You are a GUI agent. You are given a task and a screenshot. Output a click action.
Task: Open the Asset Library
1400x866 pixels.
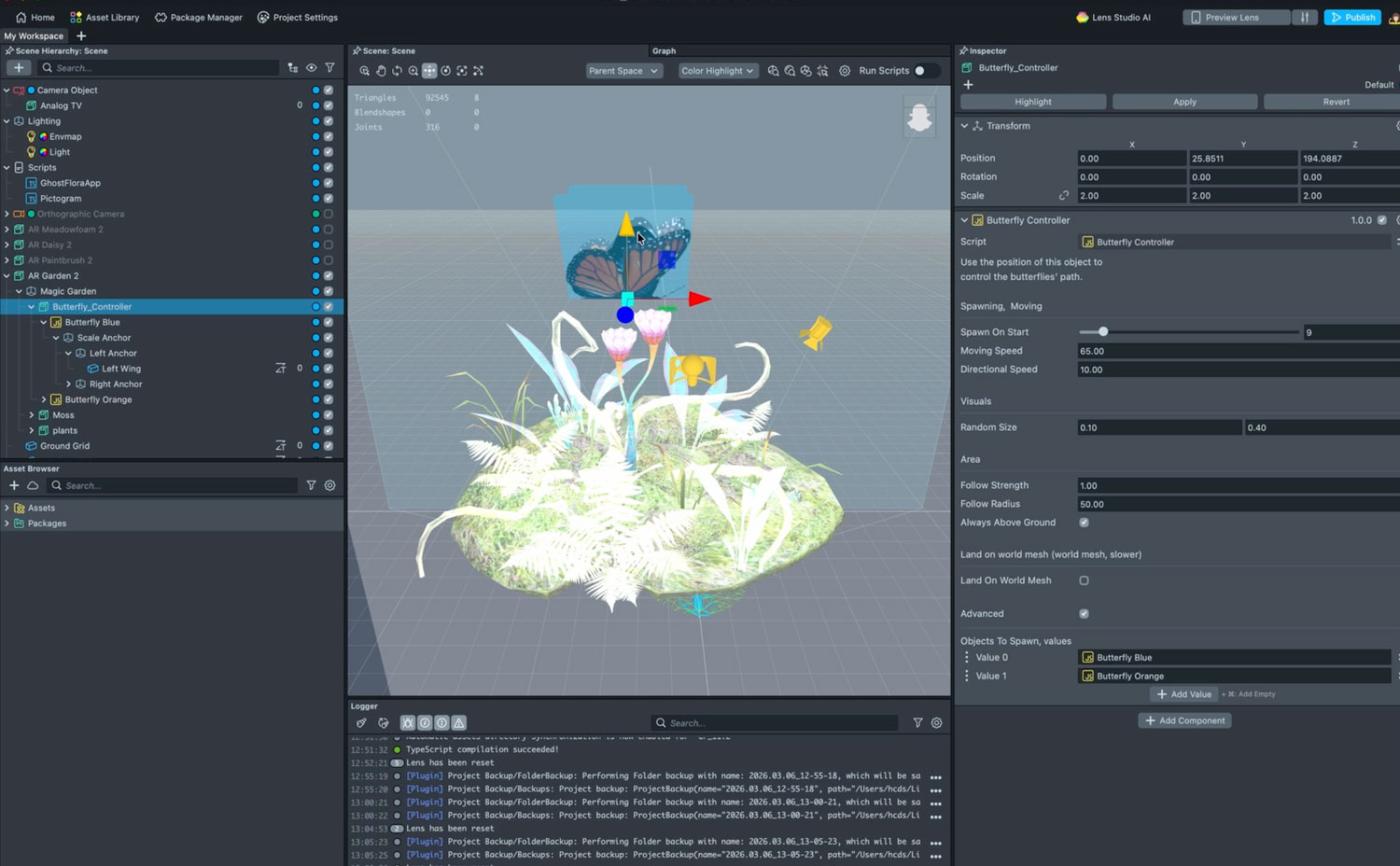click(x=105, y=17)
